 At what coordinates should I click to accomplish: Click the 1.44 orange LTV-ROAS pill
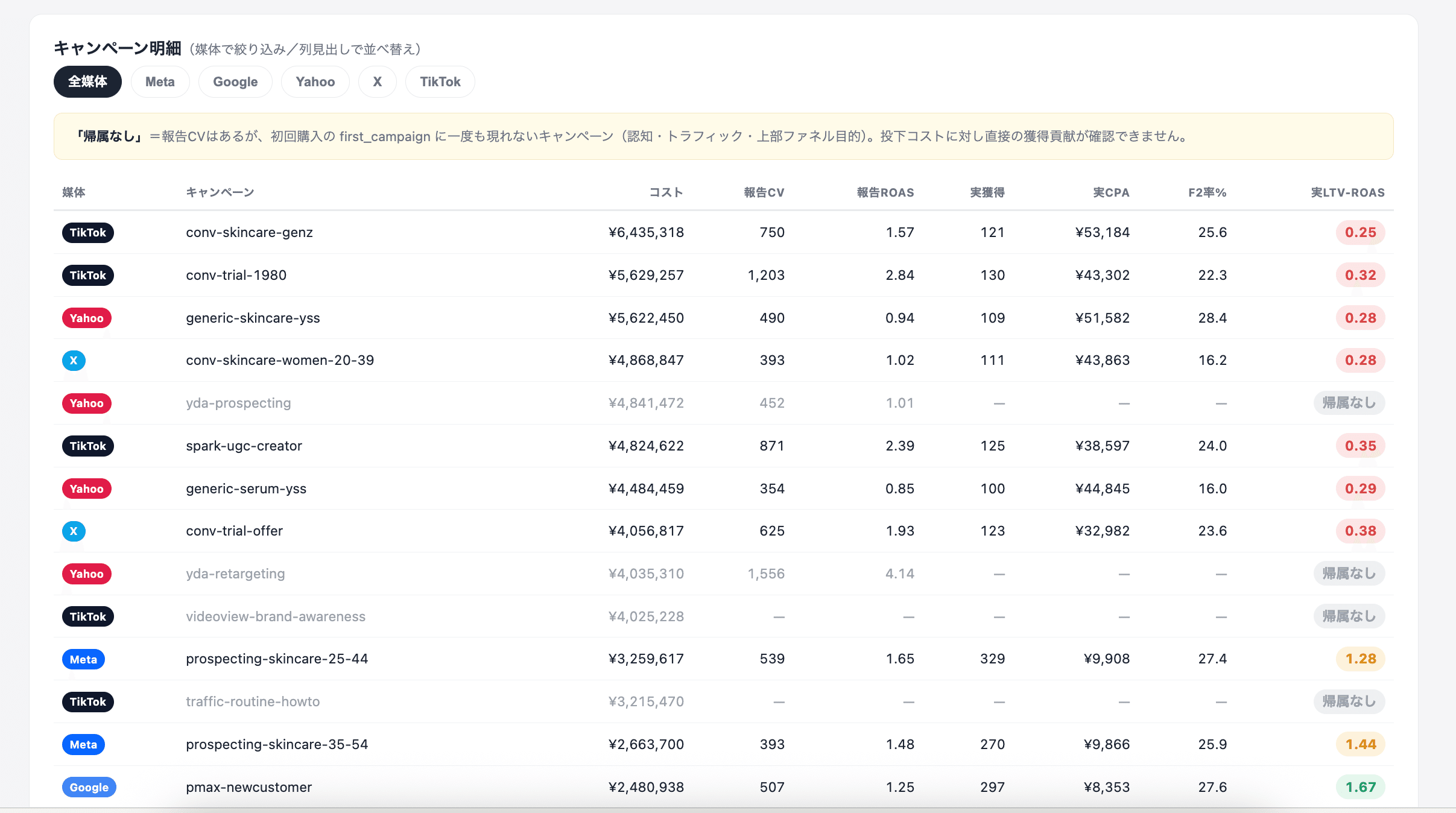coord(1361,744)
